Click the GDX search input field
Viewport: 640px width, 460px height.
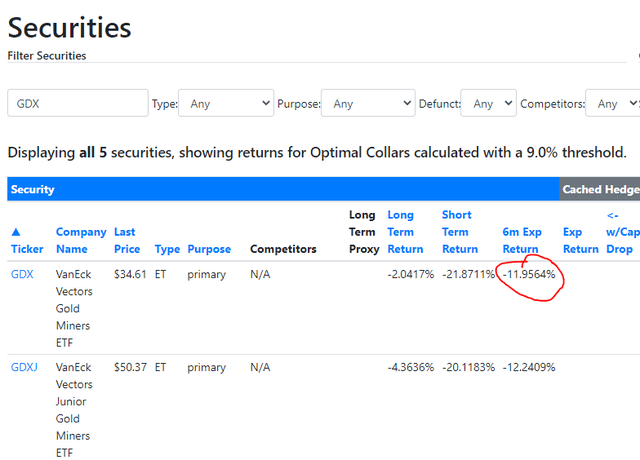77,103
